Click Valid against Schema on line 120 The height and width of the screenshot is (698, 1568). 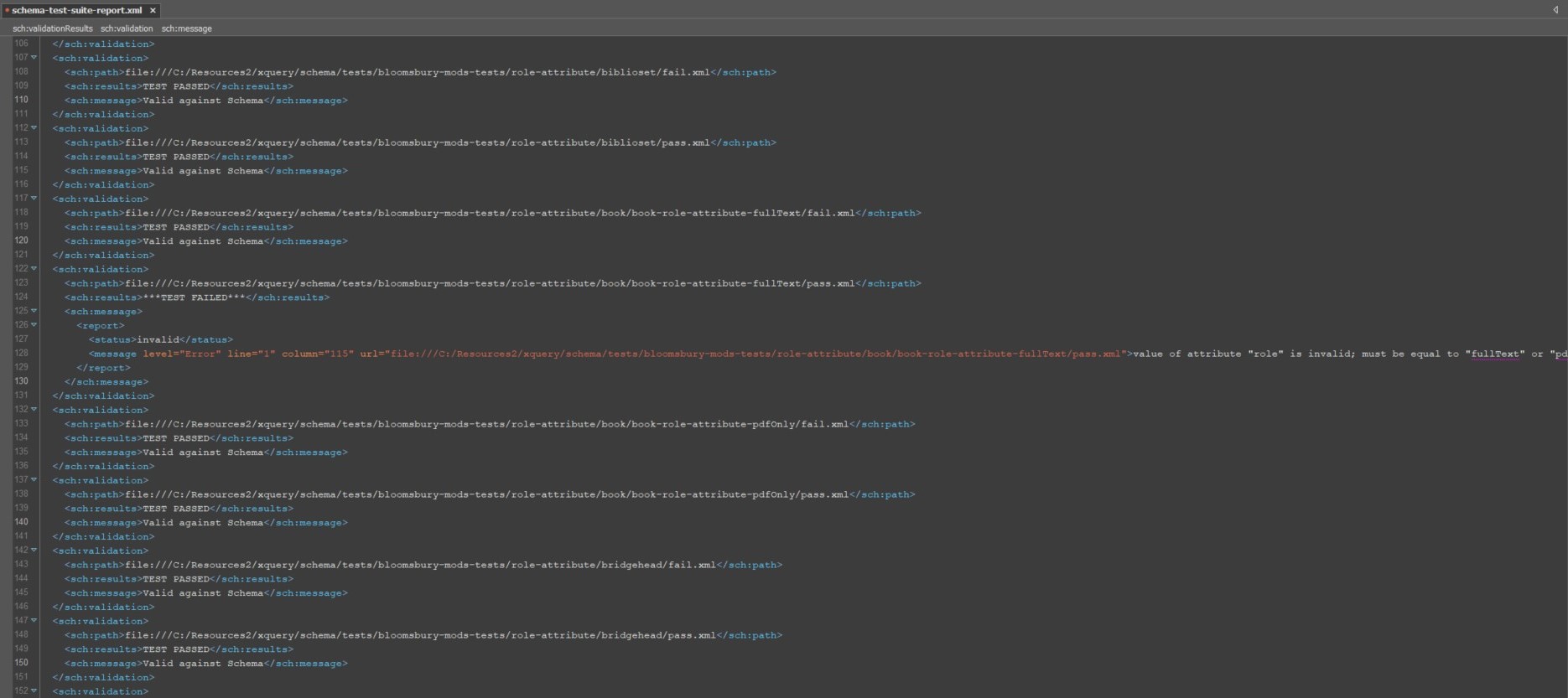pos(203,241)
